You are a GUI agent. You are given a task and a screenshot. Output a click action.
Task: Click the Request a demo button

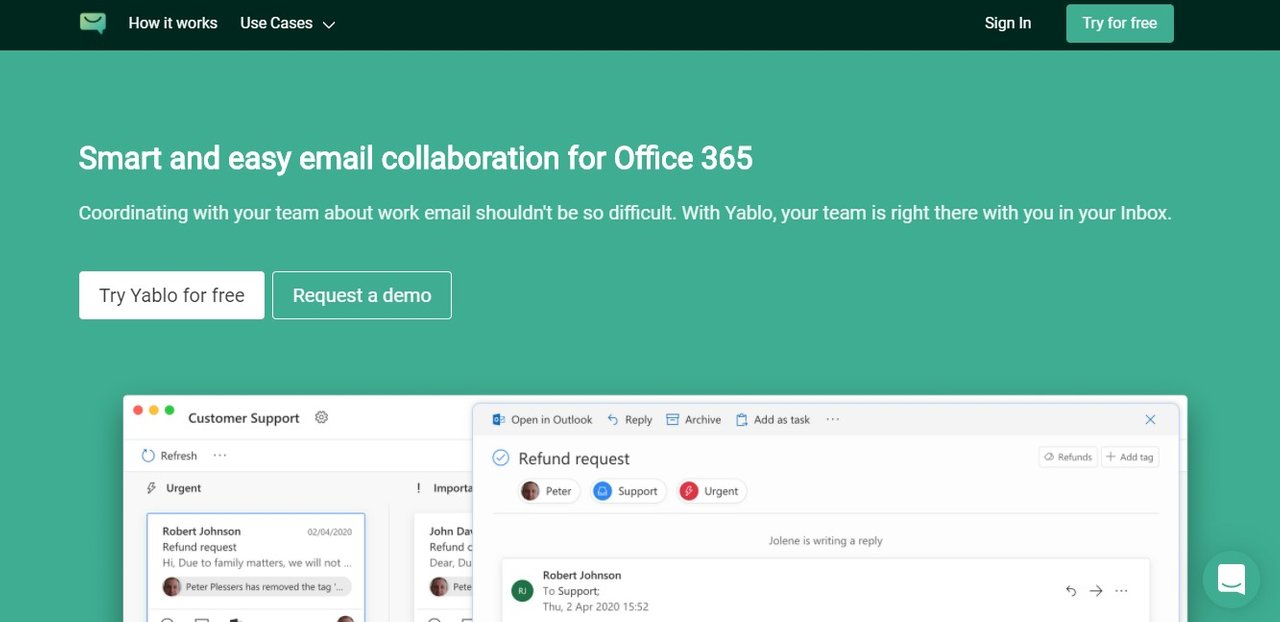(x=362, y=295)
